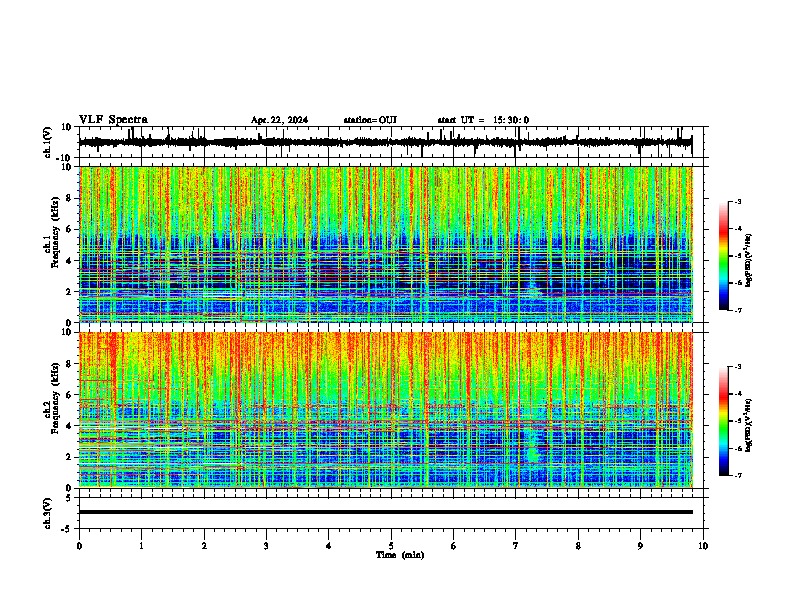Click the 'ch.3(V)' axis label
This screenshot has width=792, height=612.
tap(48, 513)
